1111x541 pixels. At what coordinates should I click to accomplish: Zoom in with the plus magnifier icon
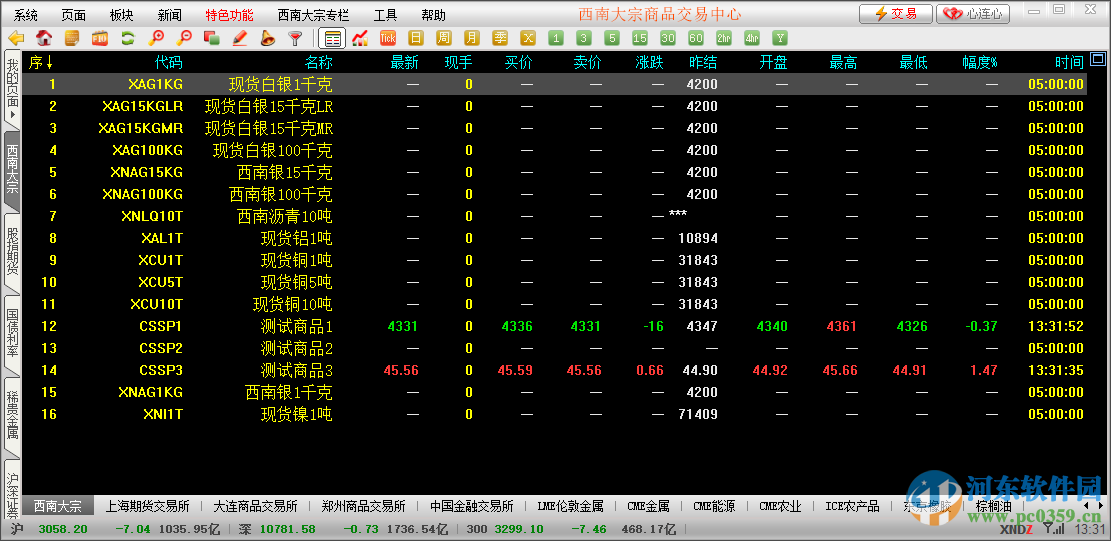(157, 38)
